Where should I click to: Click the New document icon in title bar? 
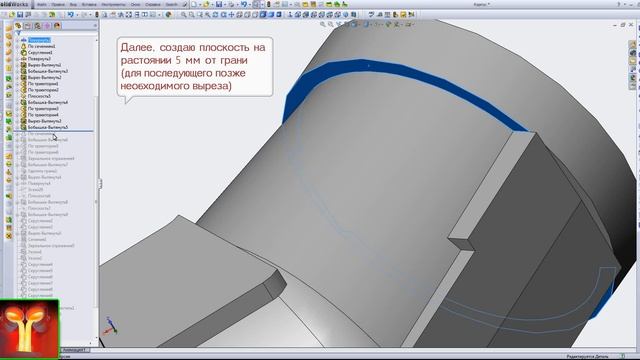[x=194, y=4]
